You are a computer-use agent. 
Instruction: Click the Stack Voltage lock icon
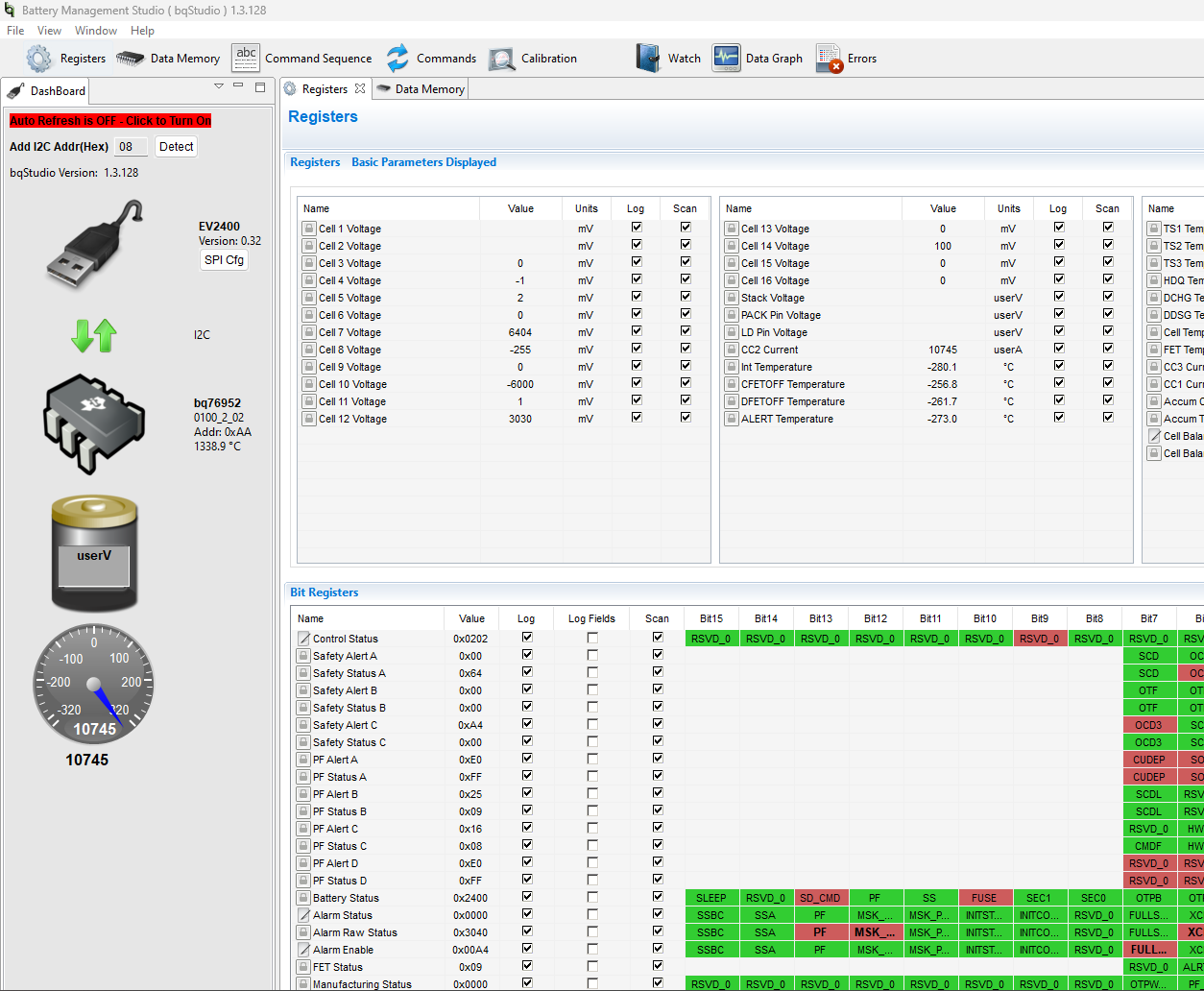(731, 298)
